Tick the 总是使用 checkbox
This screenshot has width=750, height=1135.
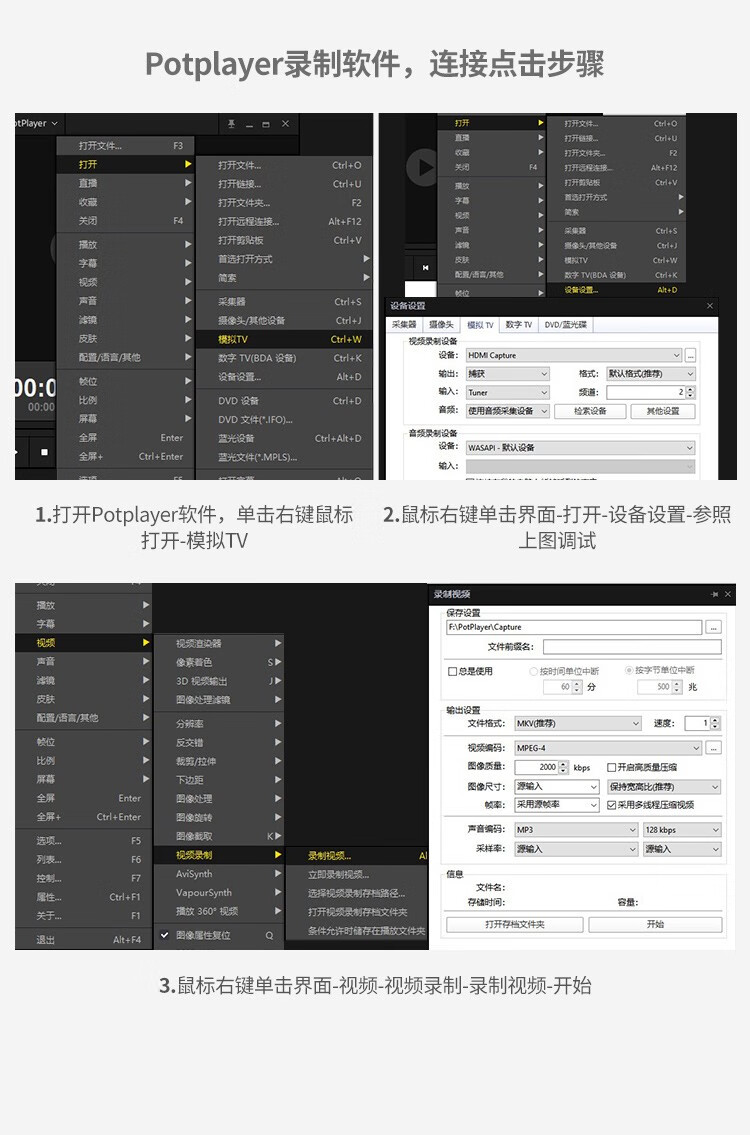452,671
